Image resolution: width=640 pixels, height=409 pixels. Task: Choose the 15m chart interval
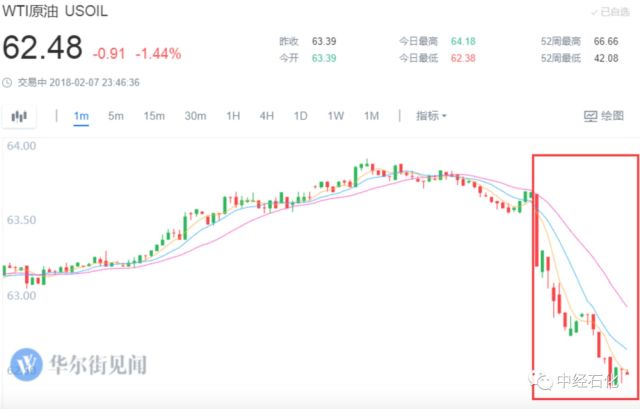(153, 116)
